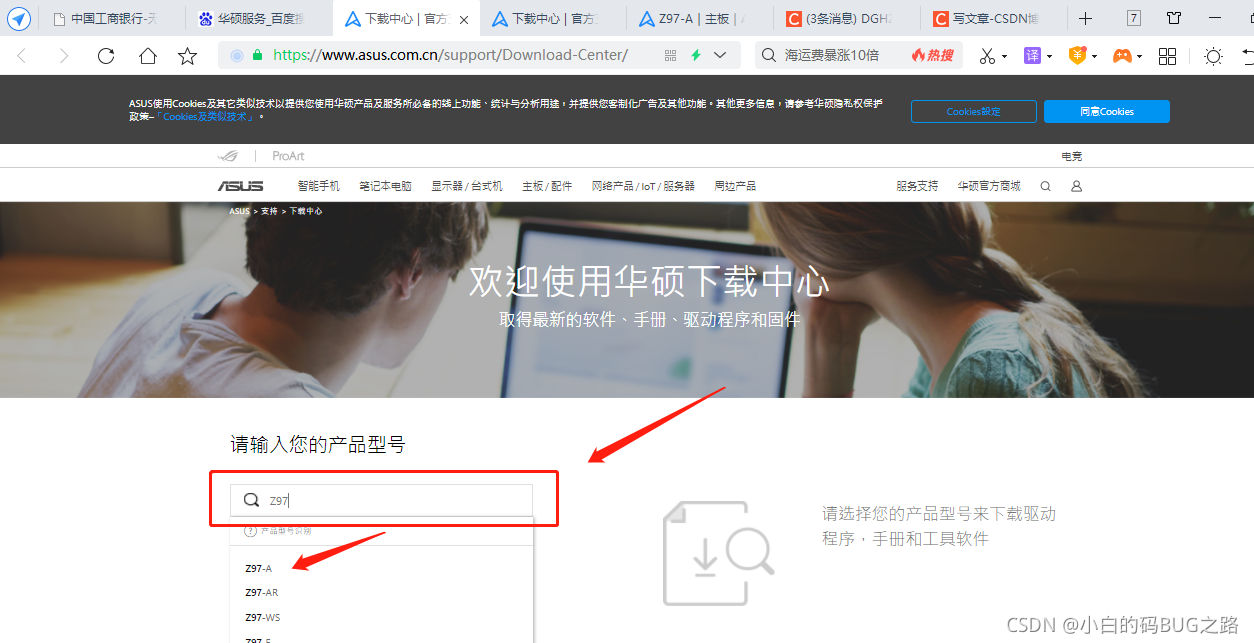Select Z97-WS from suggestions
The width and height of the screenshot is (1254, 643).
(263, 618)
